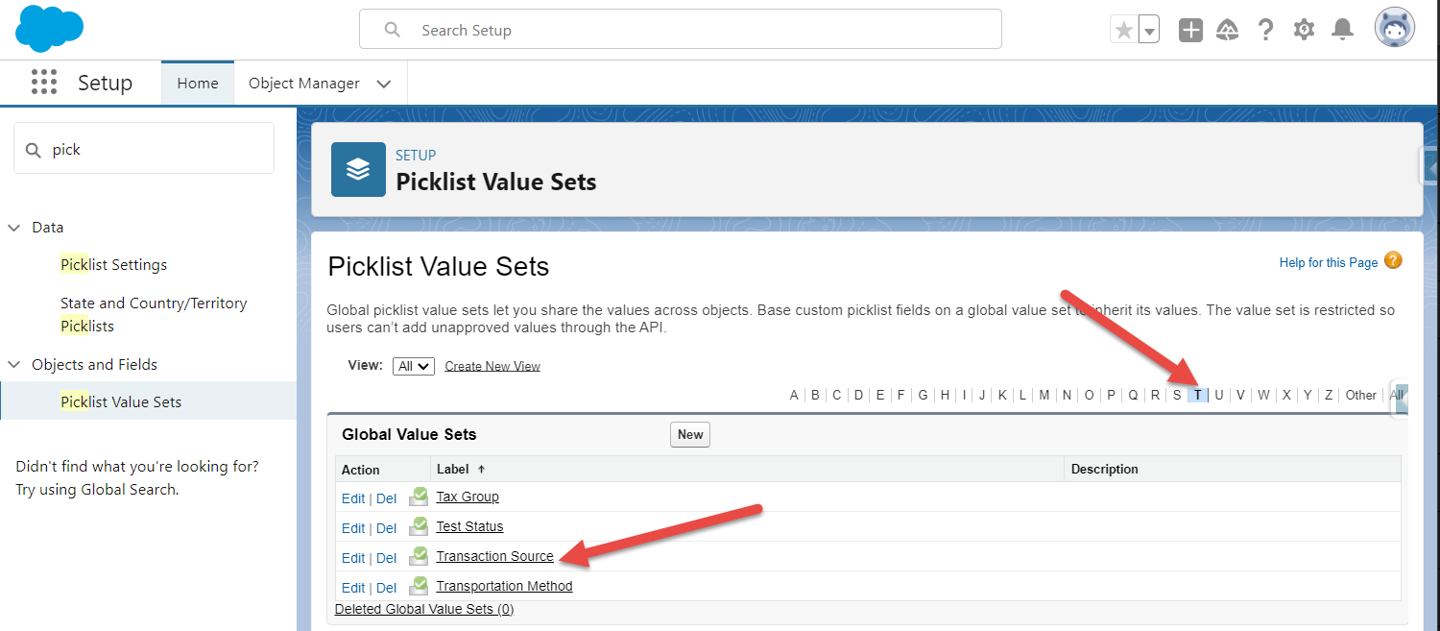
Task: Click the Transportation Method row icon
Action: 418,586
